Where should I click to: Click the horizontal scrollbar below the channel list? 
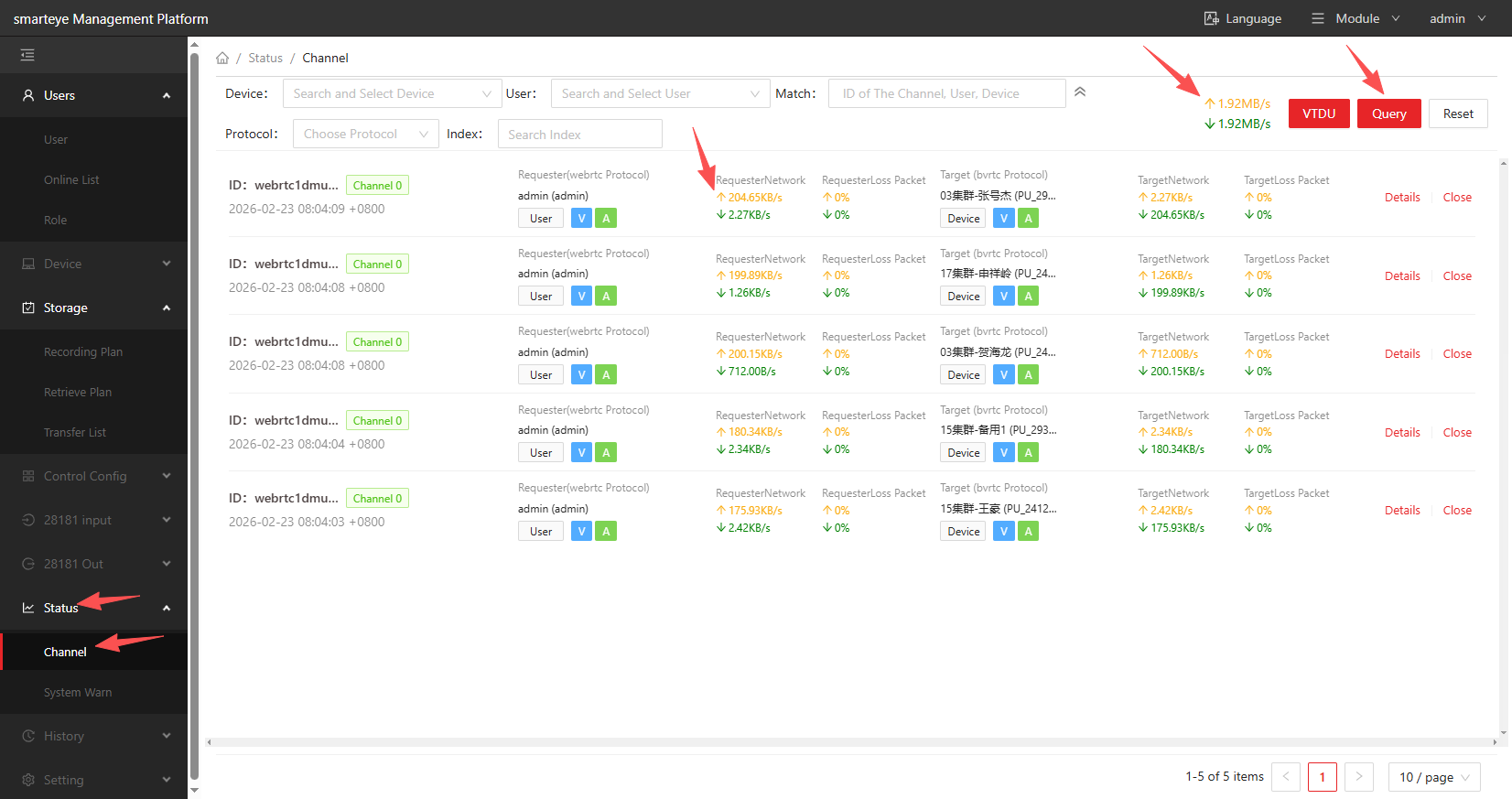(x=851, y=742)
